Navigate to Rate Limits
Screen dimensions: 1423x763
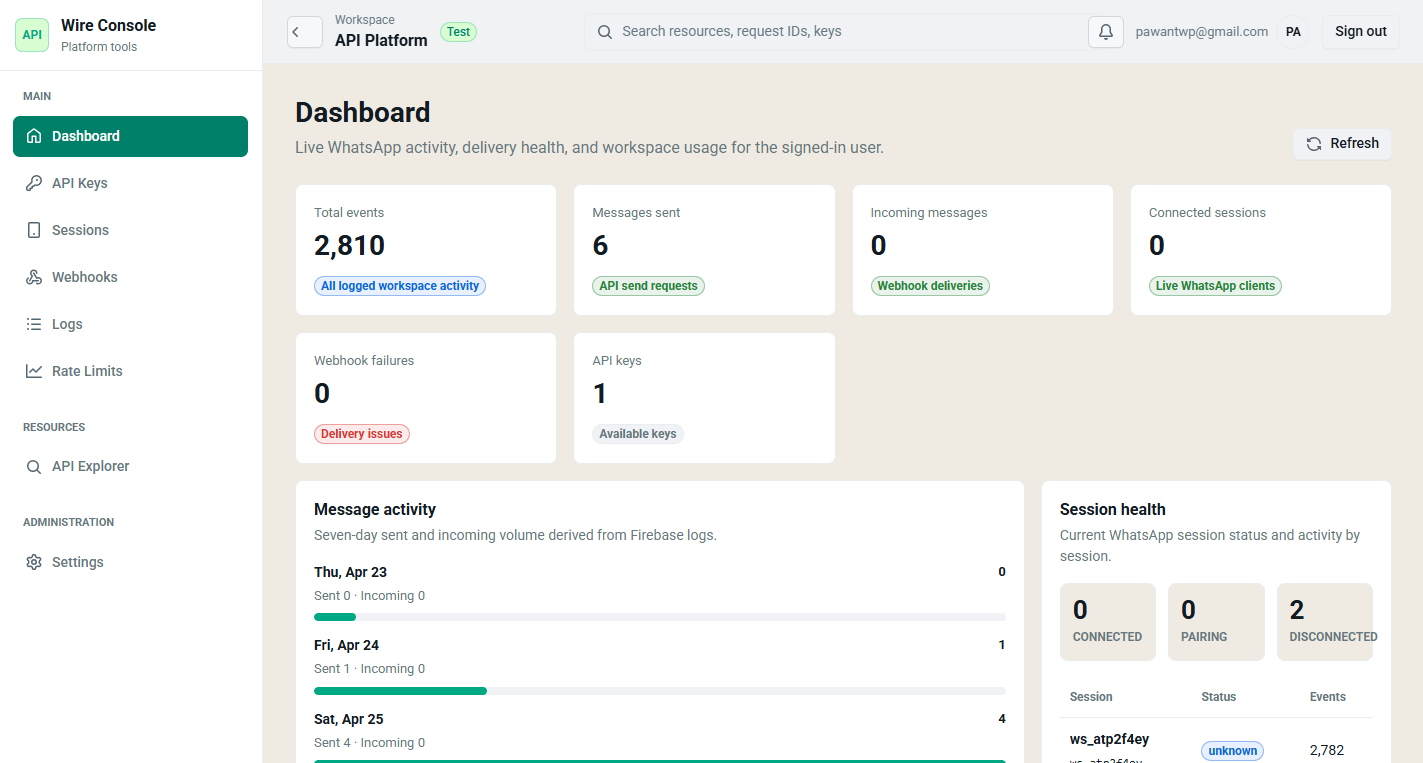click(x=130, y=371)
